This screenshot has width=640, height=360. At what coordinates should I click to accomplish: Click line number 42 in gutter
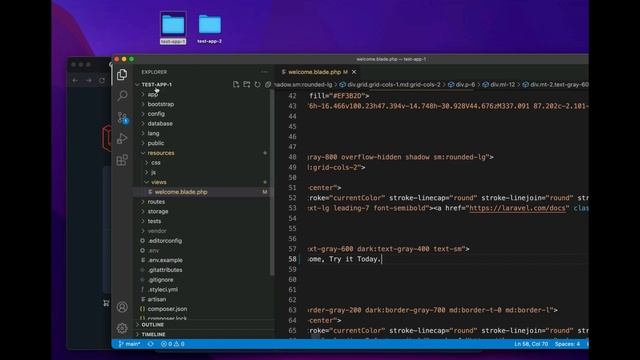292,96
